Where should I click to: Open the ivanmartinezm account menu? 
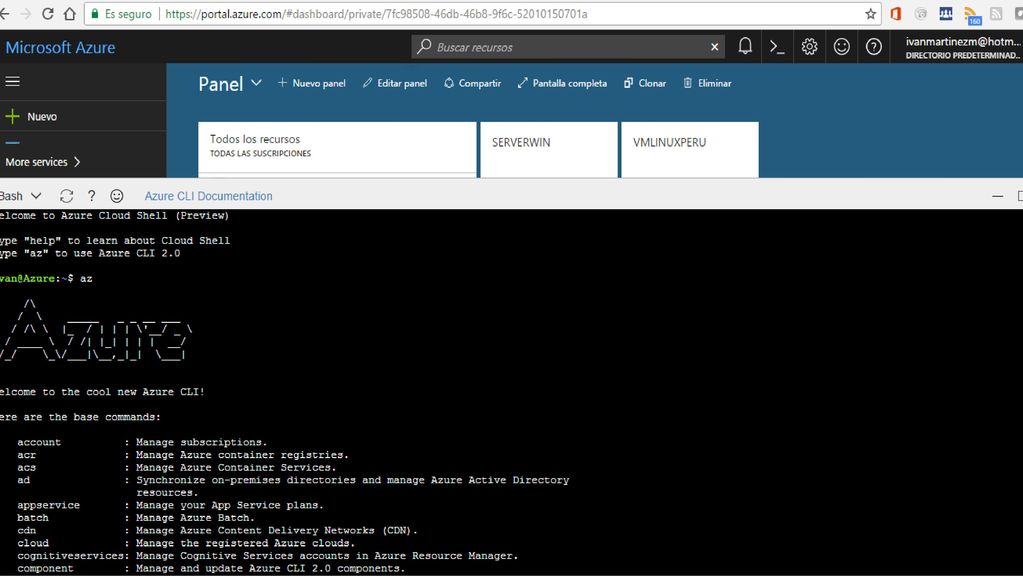[x=962, y=48]
